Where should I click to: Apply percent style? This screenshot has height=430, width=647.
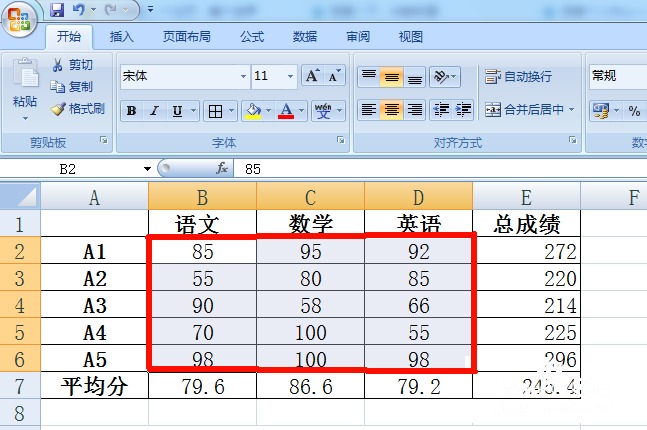[x=634, y=111]
